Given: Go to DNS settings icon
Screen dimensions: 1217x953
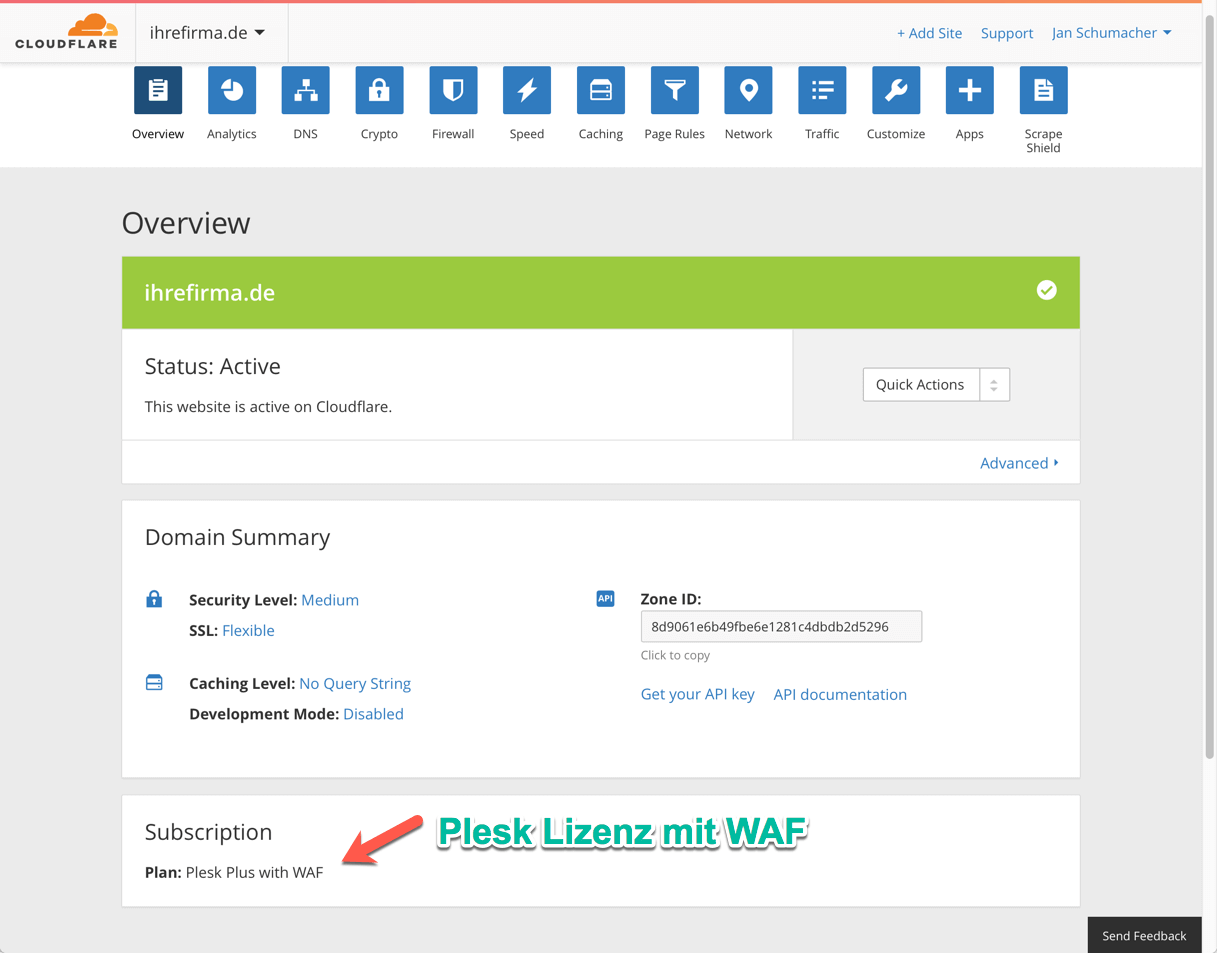Looking at the screenshot, I should [305, 91].
